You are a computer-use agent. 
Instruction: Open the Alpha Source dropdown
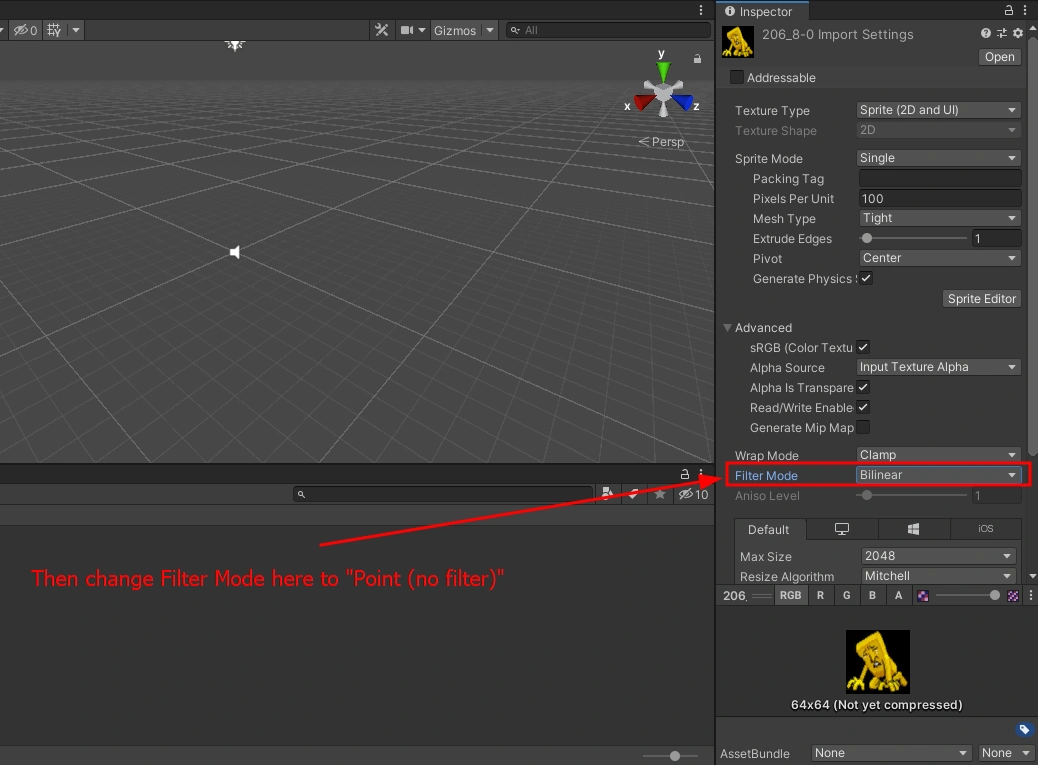coord(938,367)
